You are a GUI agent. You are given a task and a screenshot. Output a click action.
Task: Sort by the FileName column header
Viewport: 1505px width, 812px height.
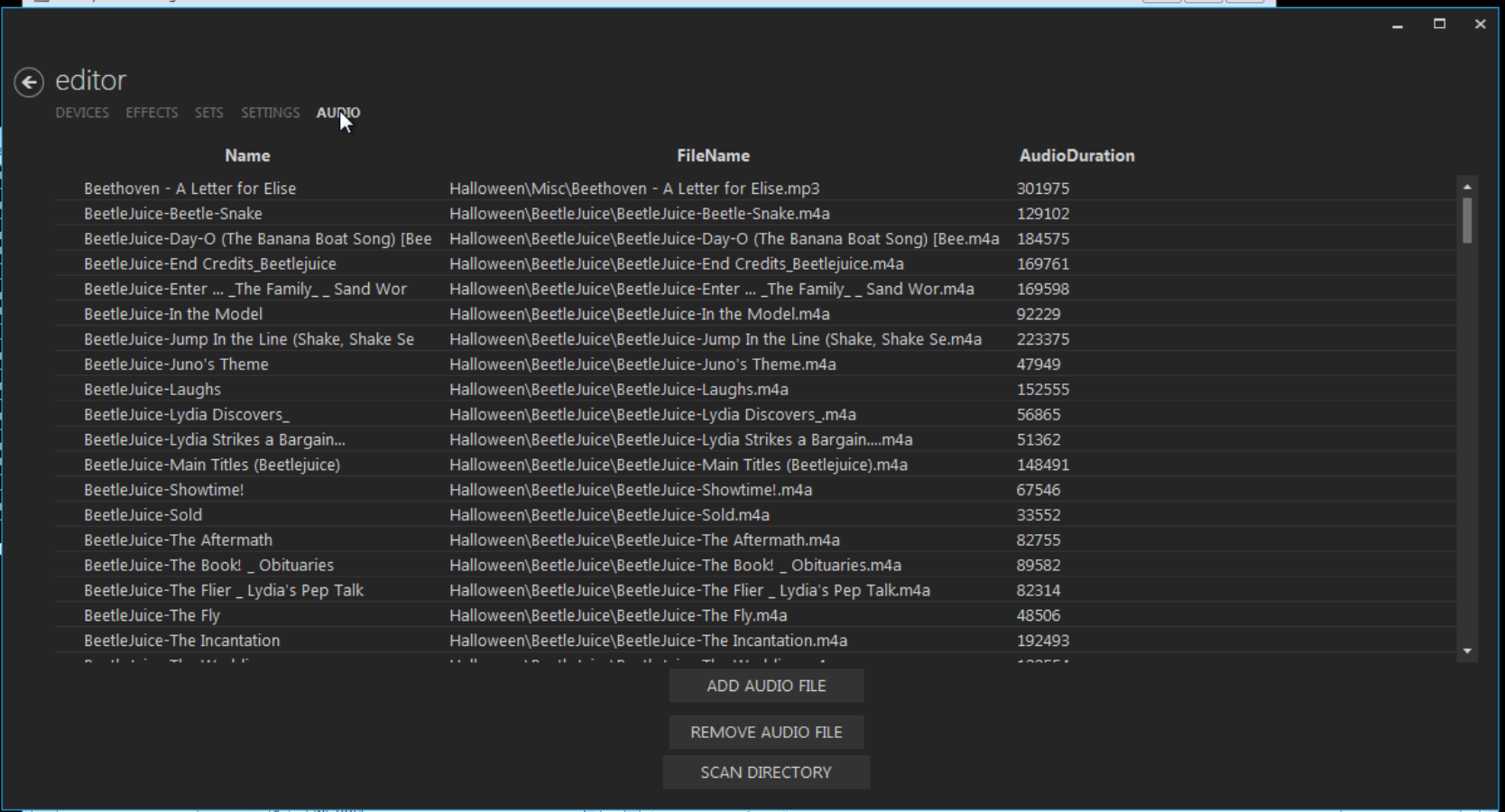[x=713, y=156]
